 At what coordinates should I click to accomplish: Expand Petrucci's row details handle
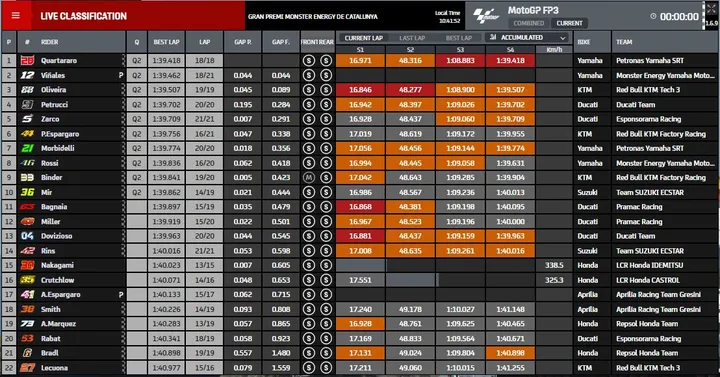click(123, 104)
